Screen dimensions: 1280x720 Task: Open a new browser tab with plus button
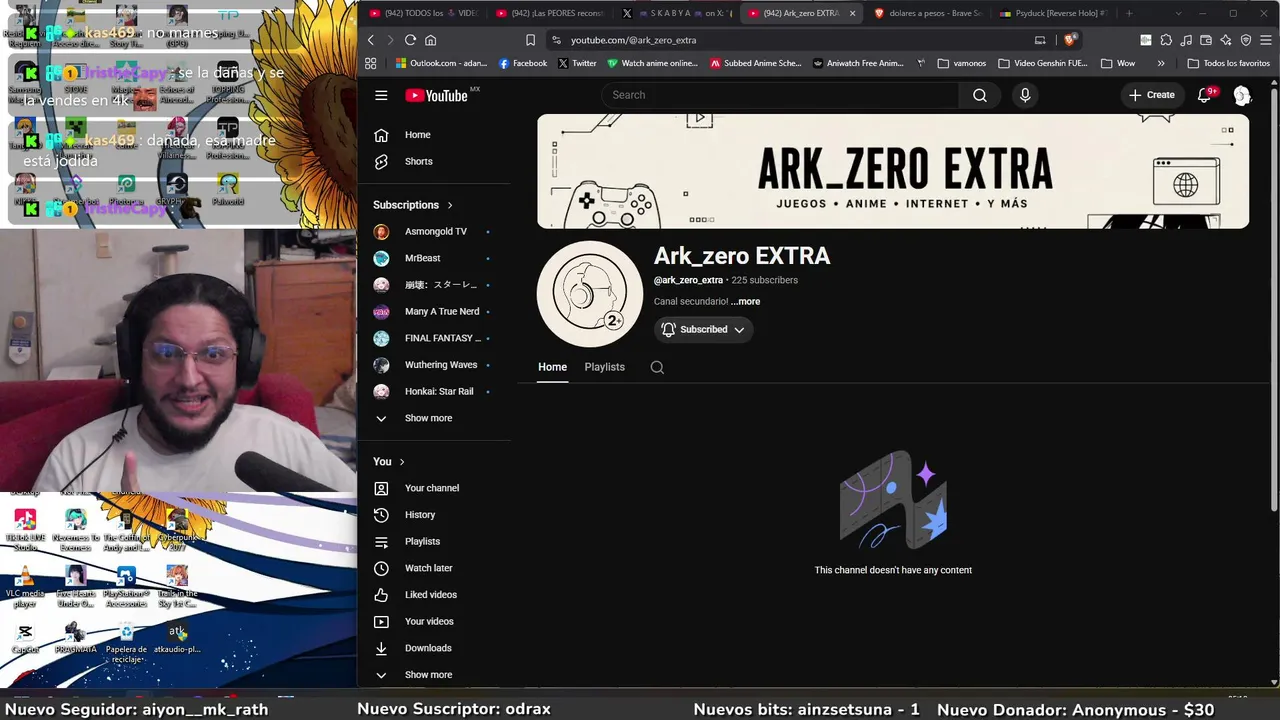click(x=1129, y=13)
